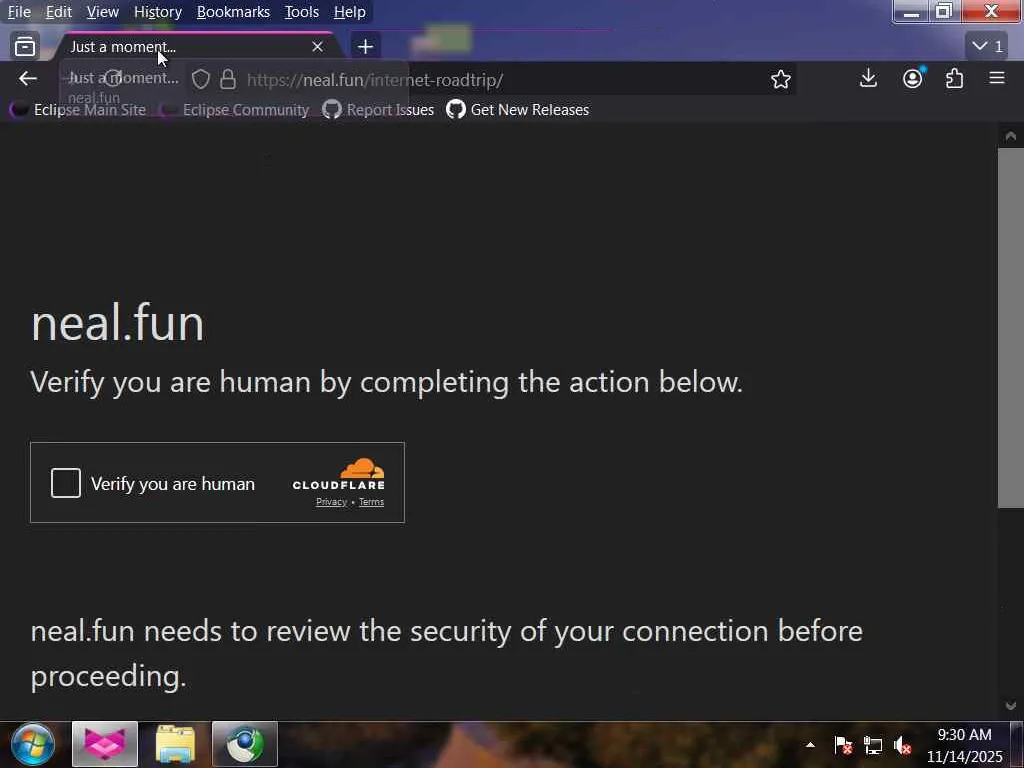Click the Action Center flag icon
The image size is (1024, 768).
842,745
